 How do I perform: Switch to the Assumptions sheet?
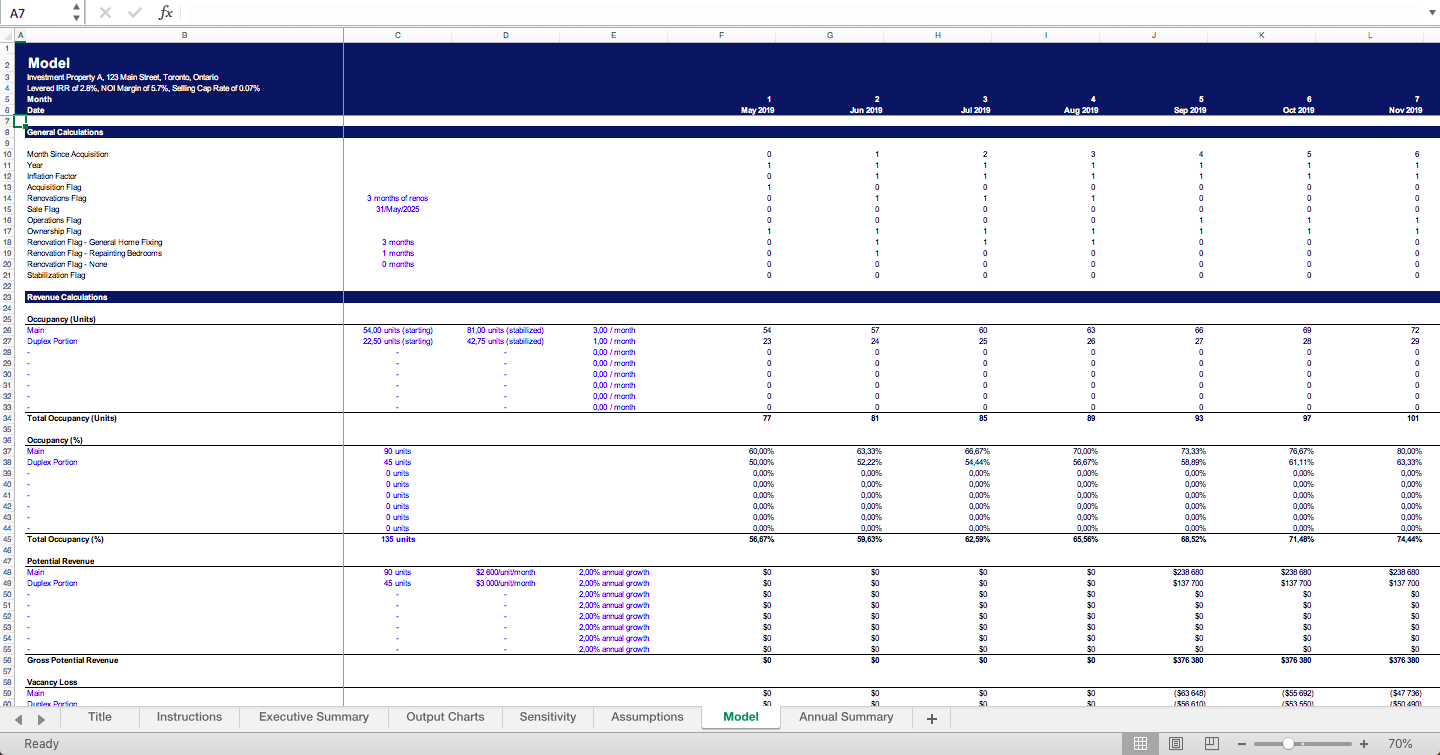[x=647, y=717]
